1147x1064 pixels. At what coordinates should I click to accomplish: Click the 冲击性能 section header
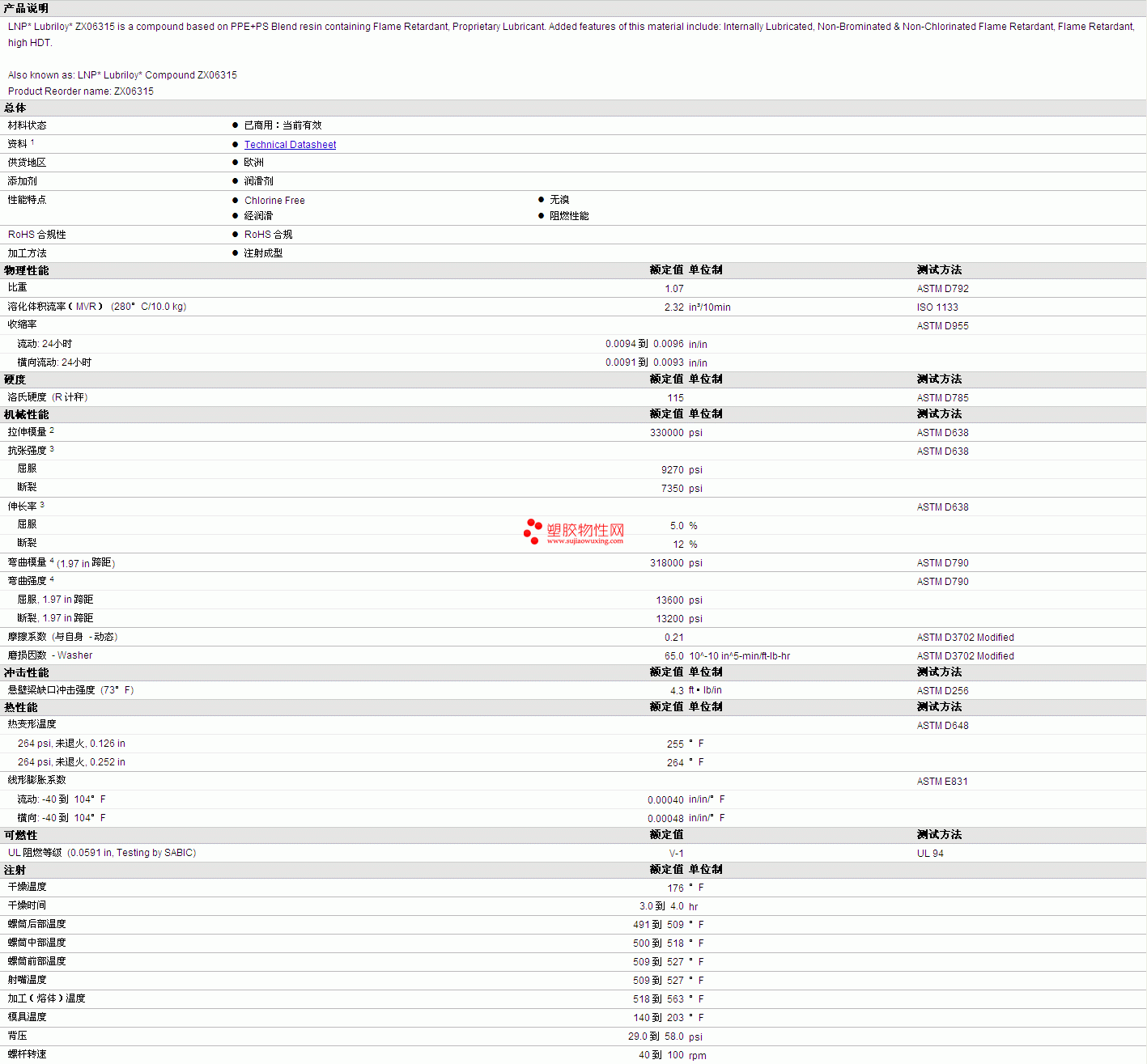click(26, 672)
